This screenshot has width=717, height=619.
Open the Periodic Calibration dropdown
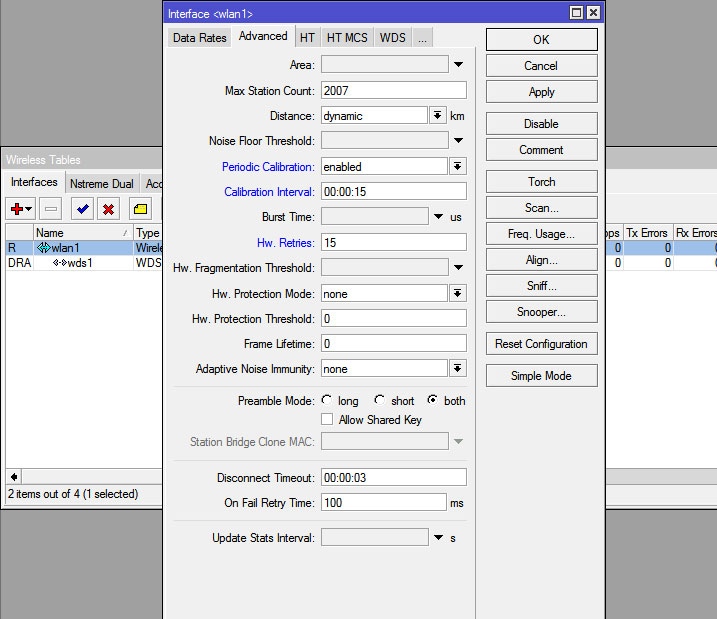pyautogui.click(x=458, y=167)
